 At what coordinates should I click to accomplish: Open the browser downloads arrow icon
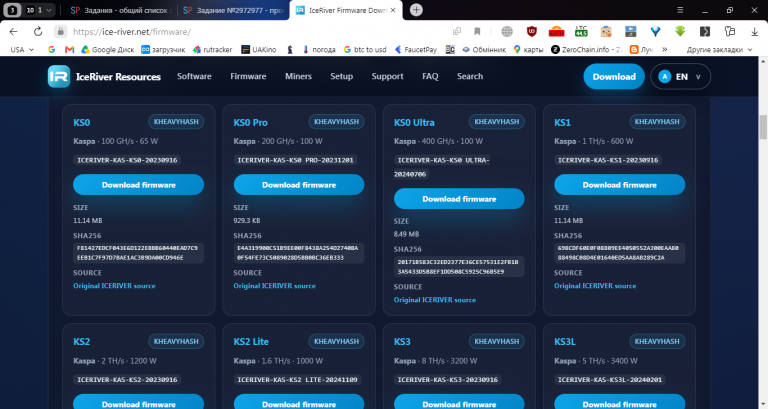(754, 32)
